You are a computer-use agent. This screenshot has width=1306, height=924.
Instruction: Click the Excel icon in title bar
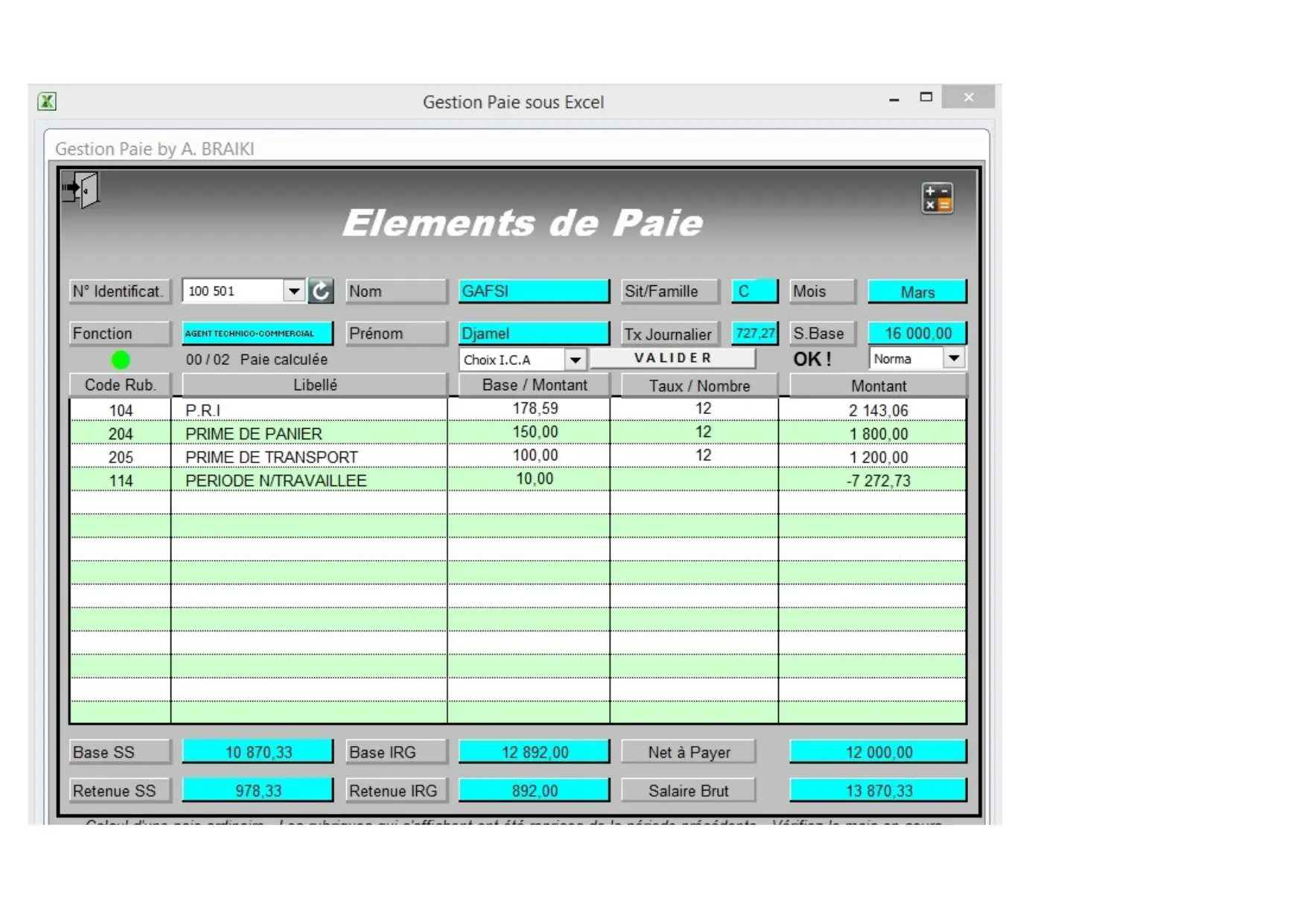(x=47, y=101)
